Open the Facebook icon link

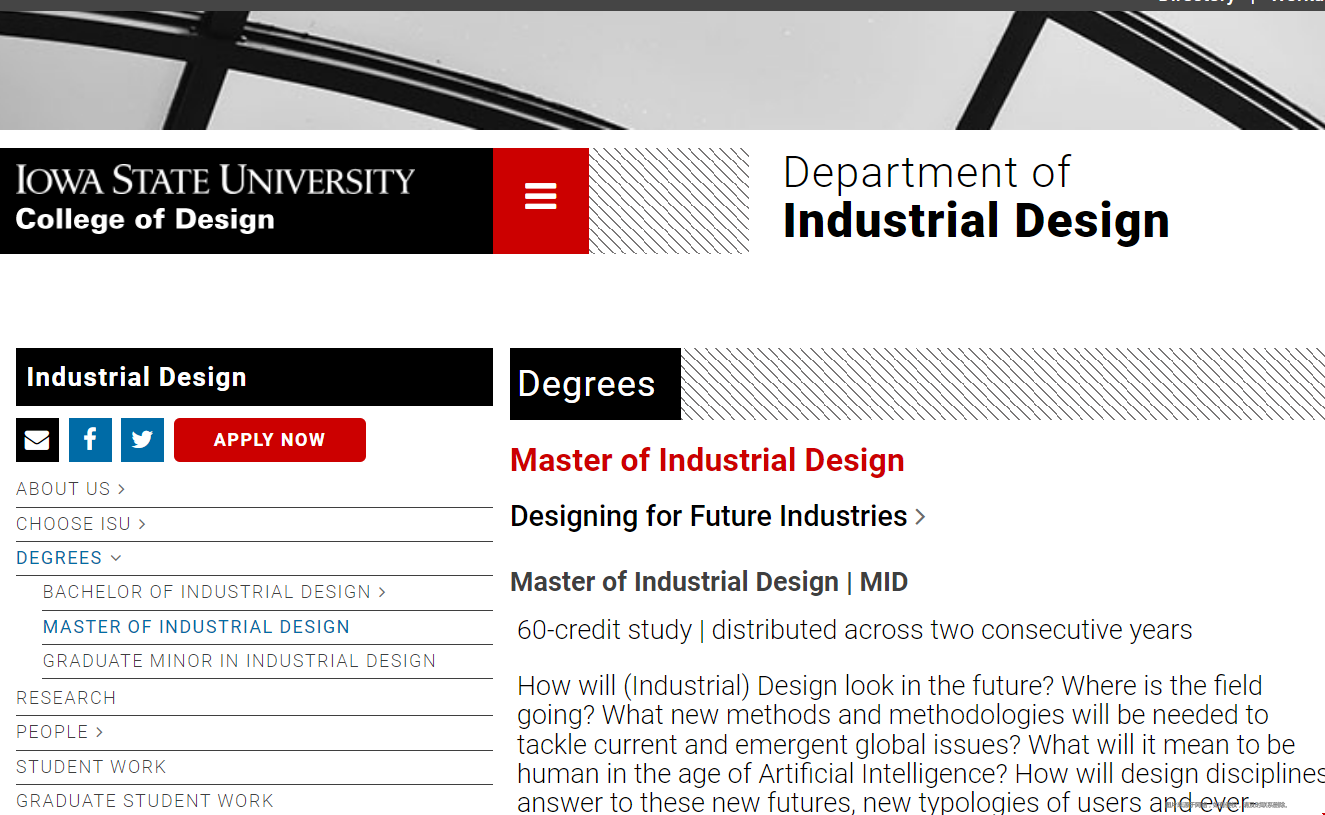90,440
